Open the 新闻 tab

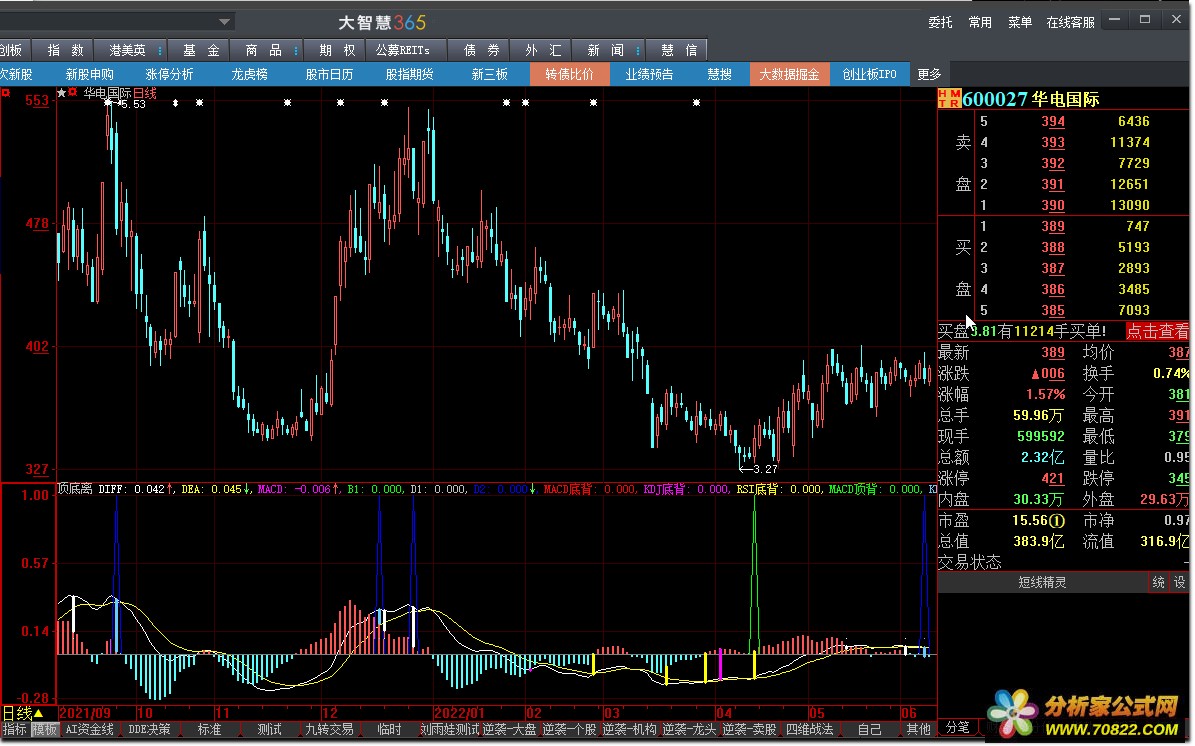point(605,50)
